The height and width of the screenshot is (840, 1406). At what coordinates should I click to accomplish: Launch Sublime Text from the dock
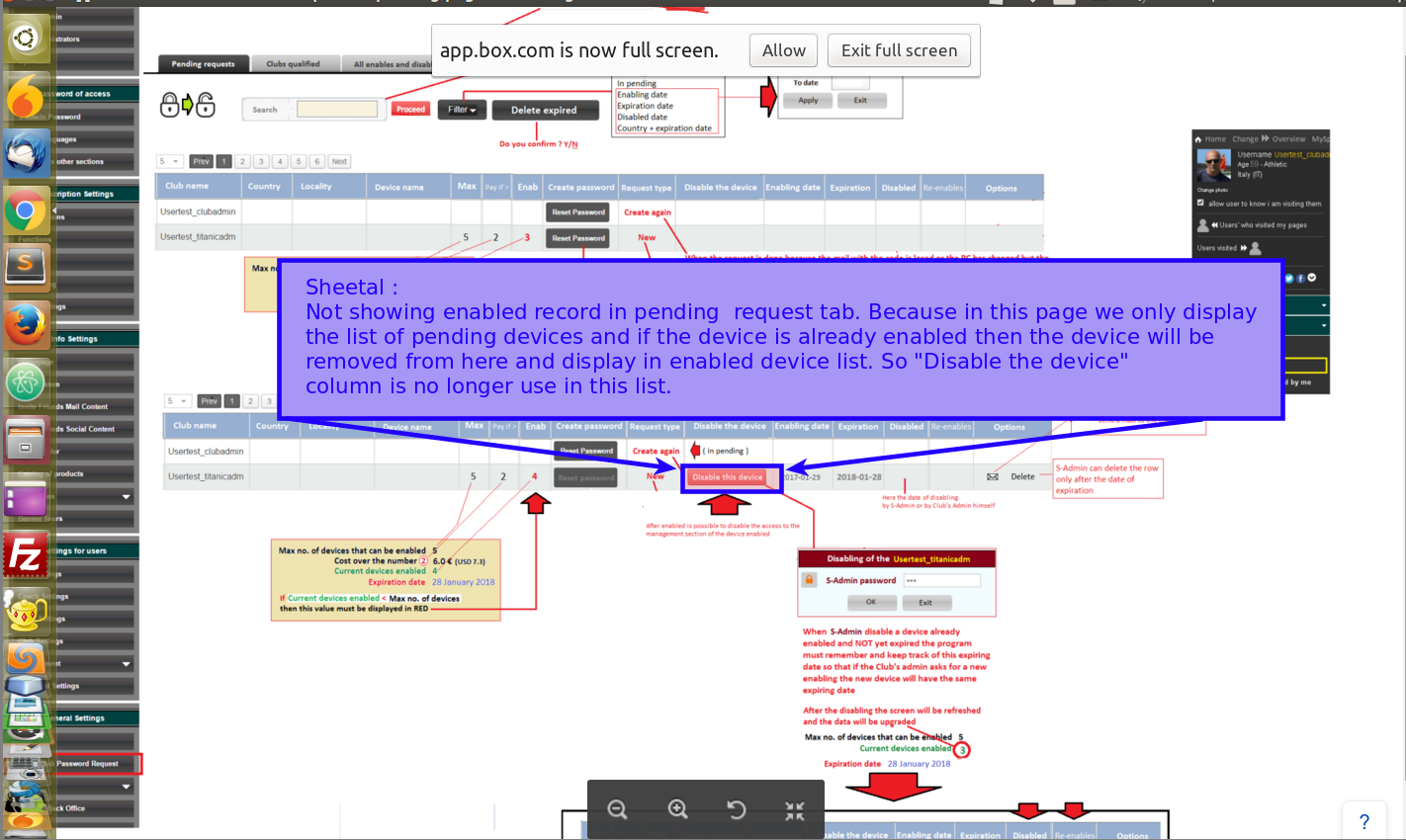pyautogui.click(x=26, y=265)
